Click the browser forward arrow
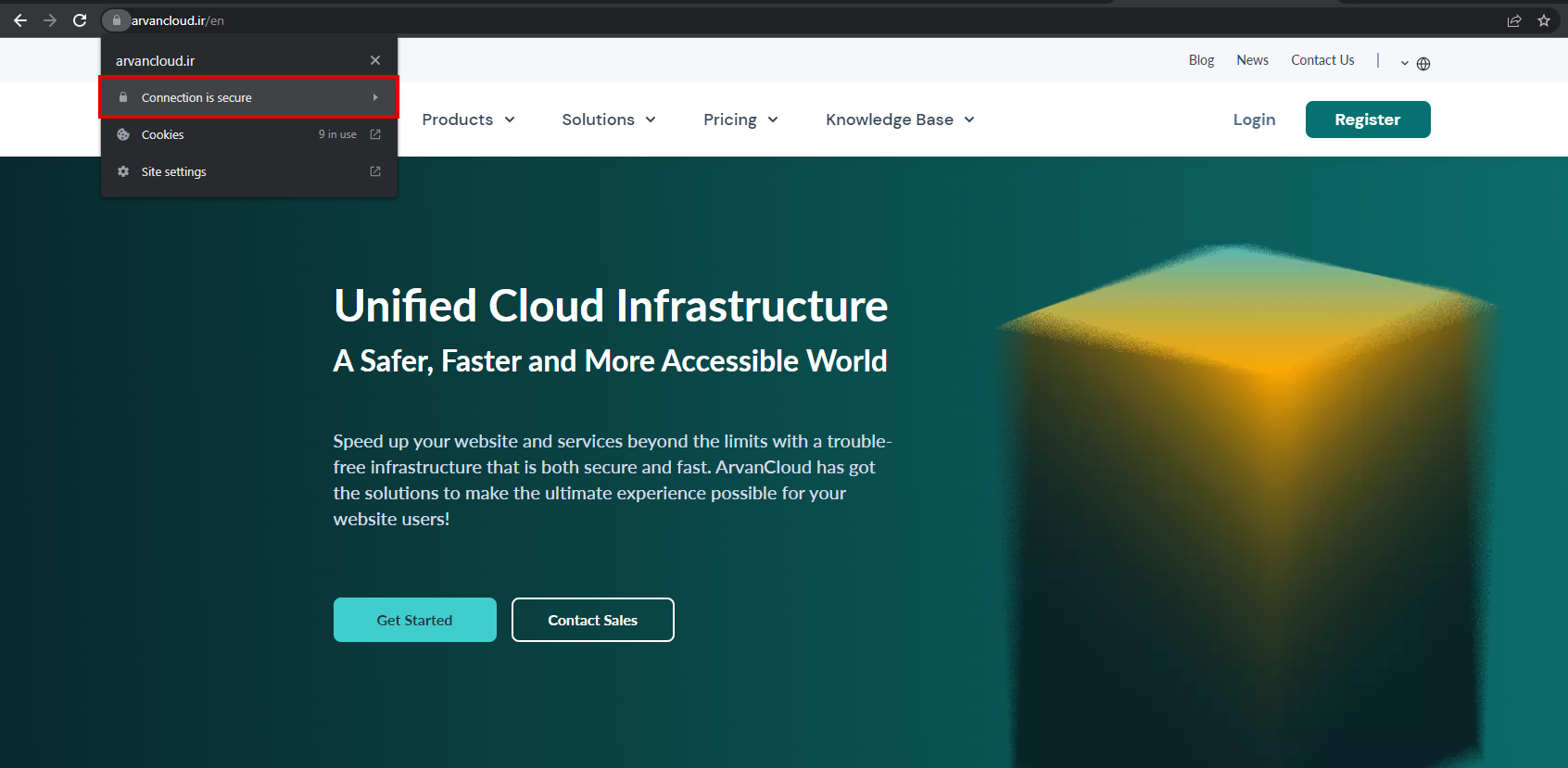1568x768 pixels. 50,20
